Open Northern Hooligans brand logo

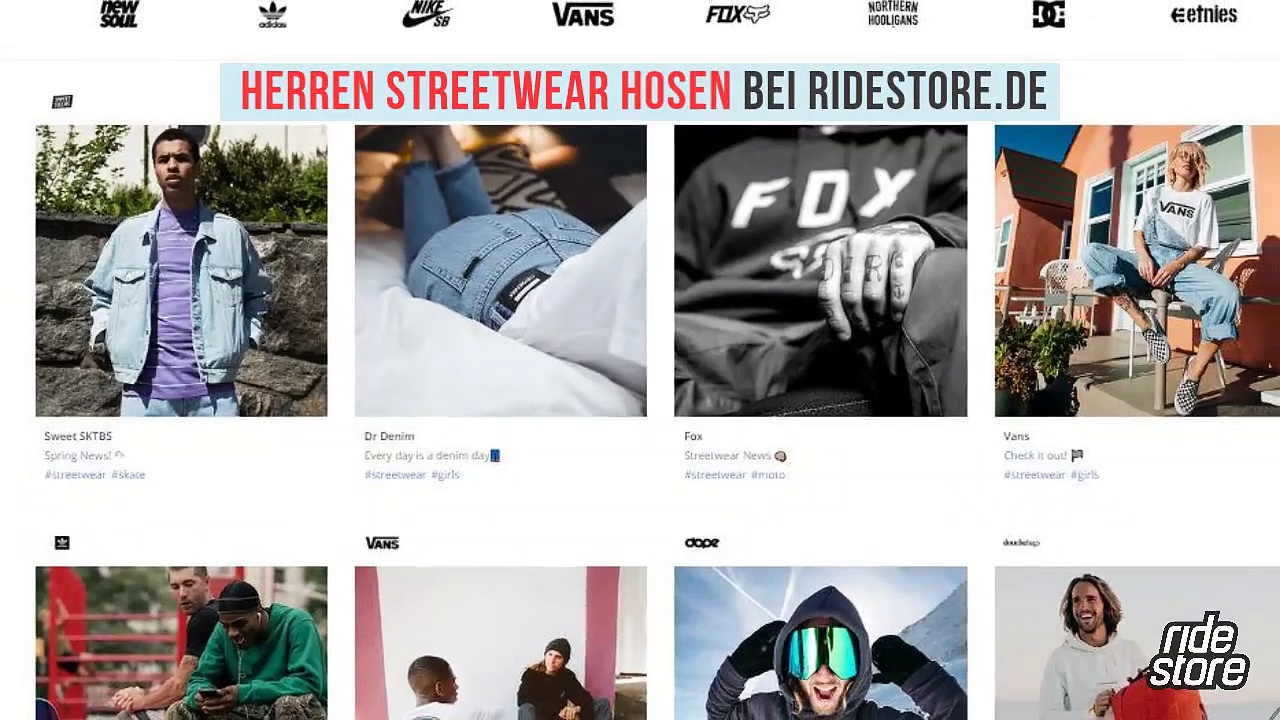pos(893,13)
